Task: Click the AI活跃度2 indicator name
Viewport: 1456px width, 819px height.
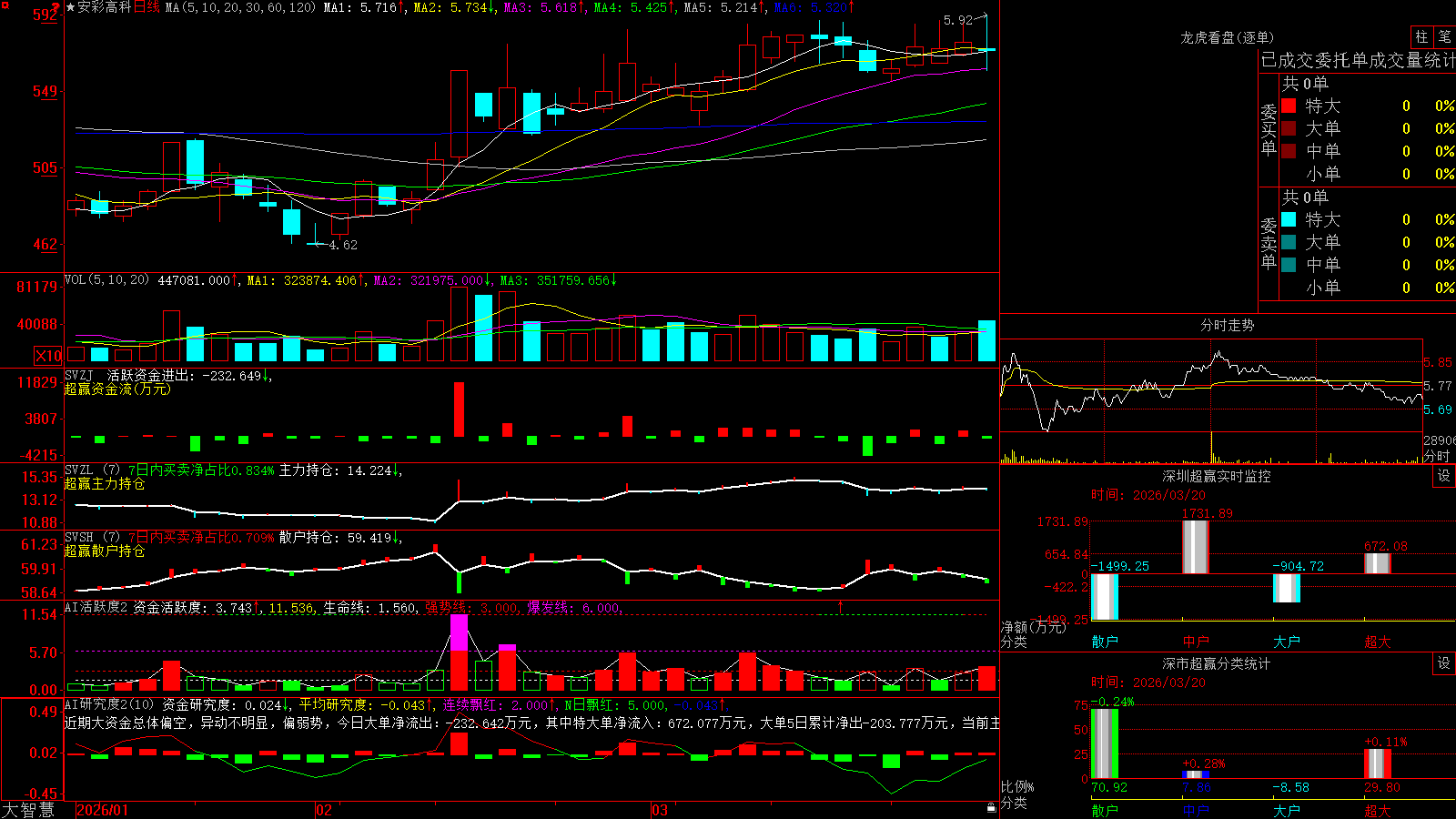Action: coord(96,607)
